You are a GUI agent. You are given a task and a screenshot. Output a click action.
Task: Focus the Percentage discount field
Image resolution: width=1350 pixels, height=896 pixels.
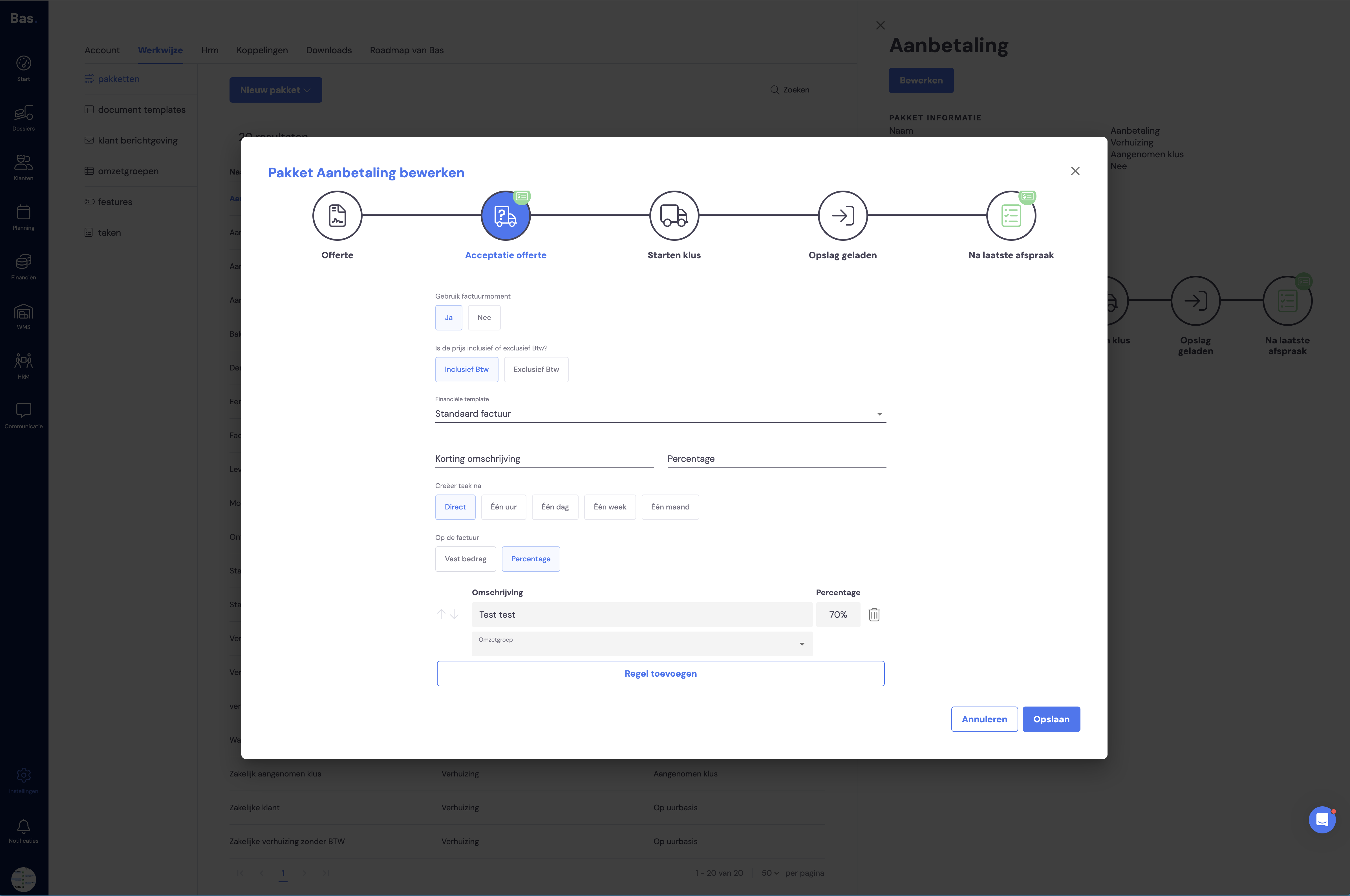pos(777,459)
